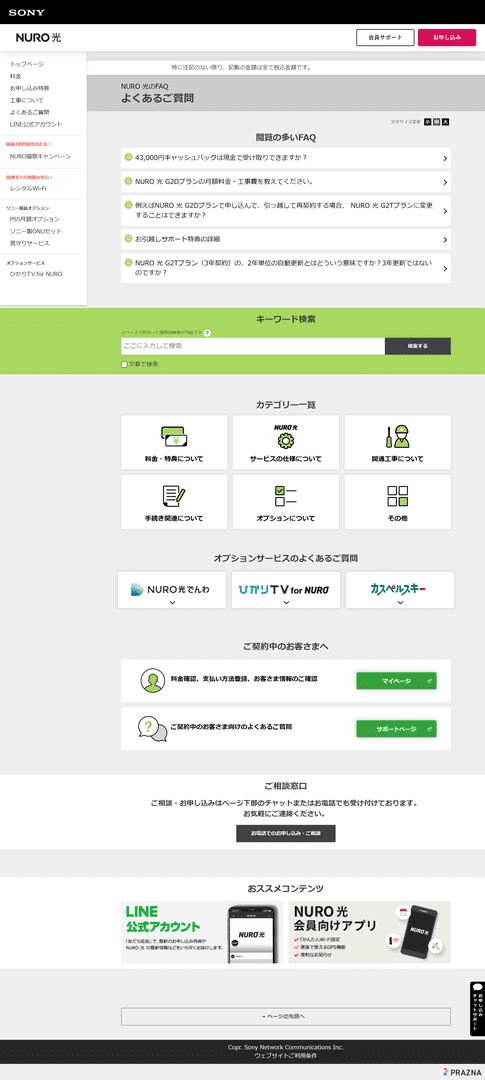Open レンタルWi-Fi sidebar link
The width and height of the screenshot is (485, 1080).
point(28,188)
